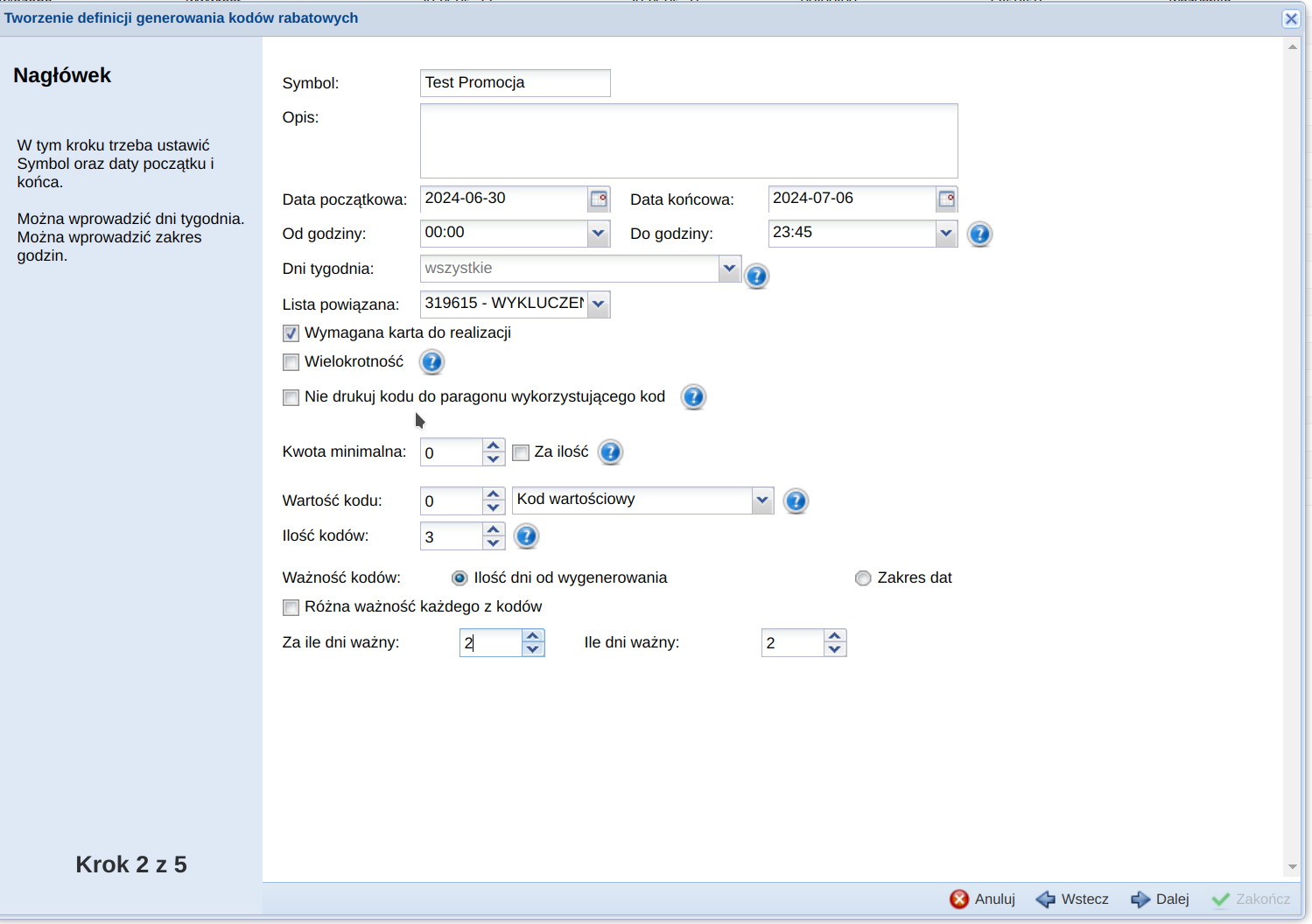Tick the Za ilość checkbox

point(521,452)
